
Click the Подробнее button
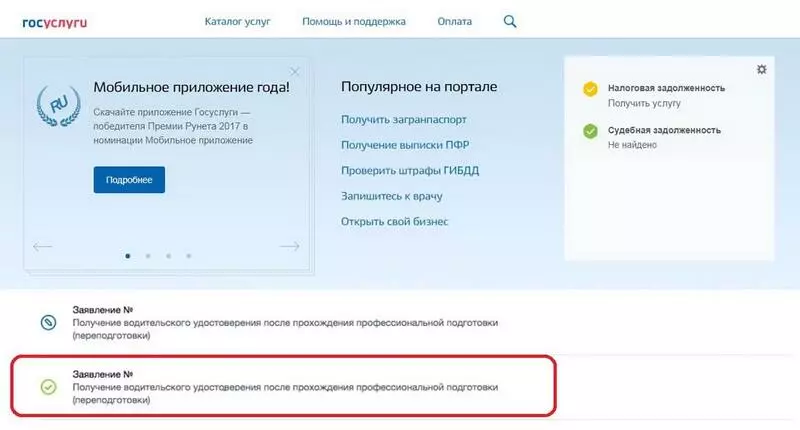129,180
